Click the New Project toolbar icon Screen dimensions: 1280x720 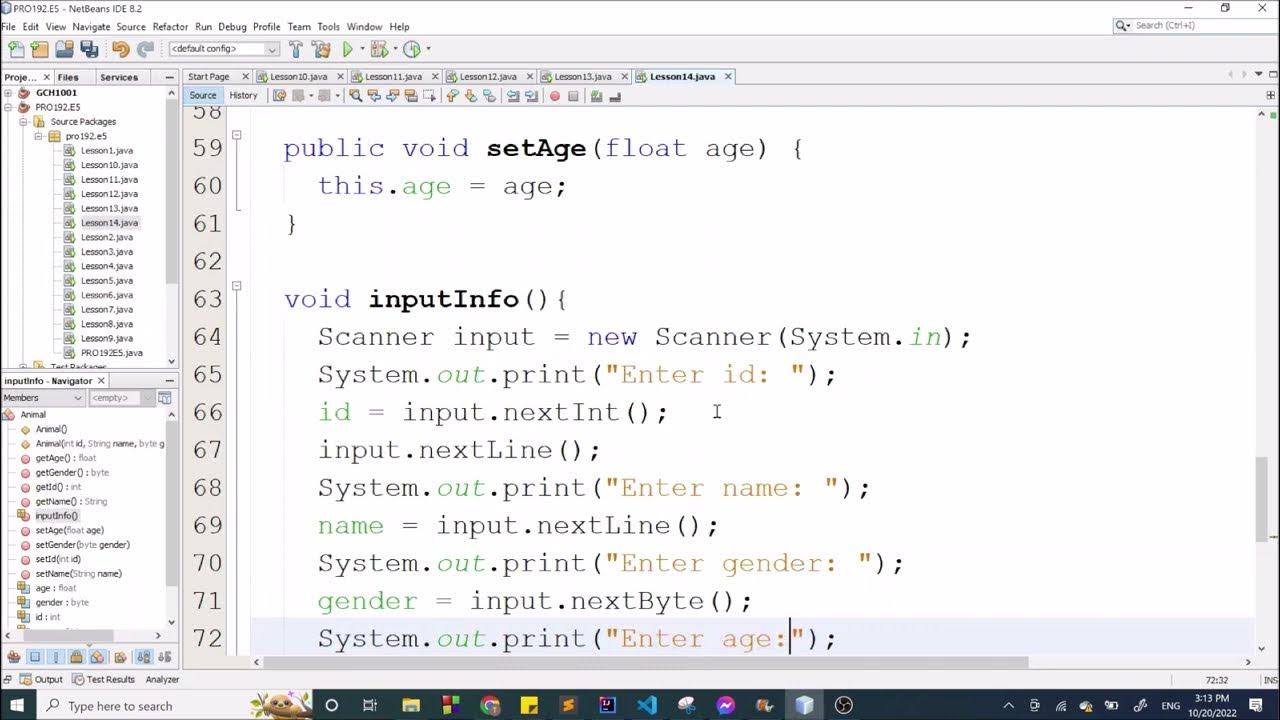(x=39, y=48)
